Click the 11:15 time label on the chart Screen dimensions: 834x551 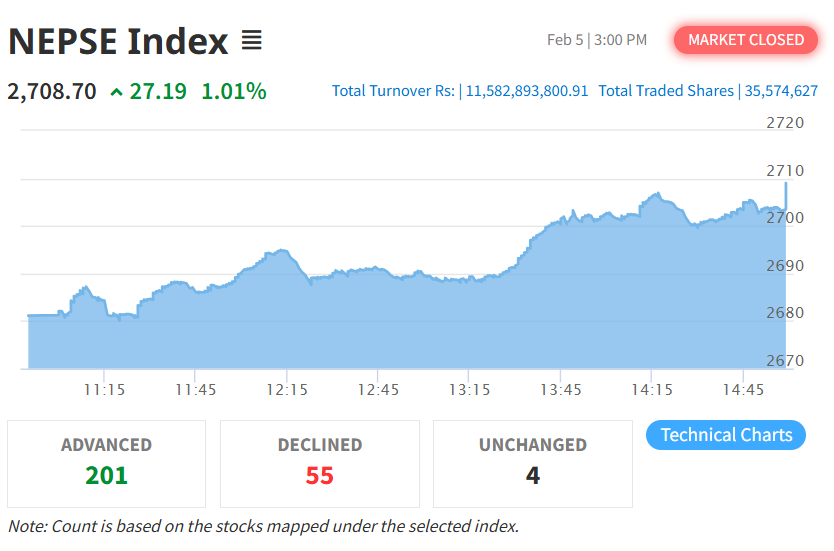[104, 389]
